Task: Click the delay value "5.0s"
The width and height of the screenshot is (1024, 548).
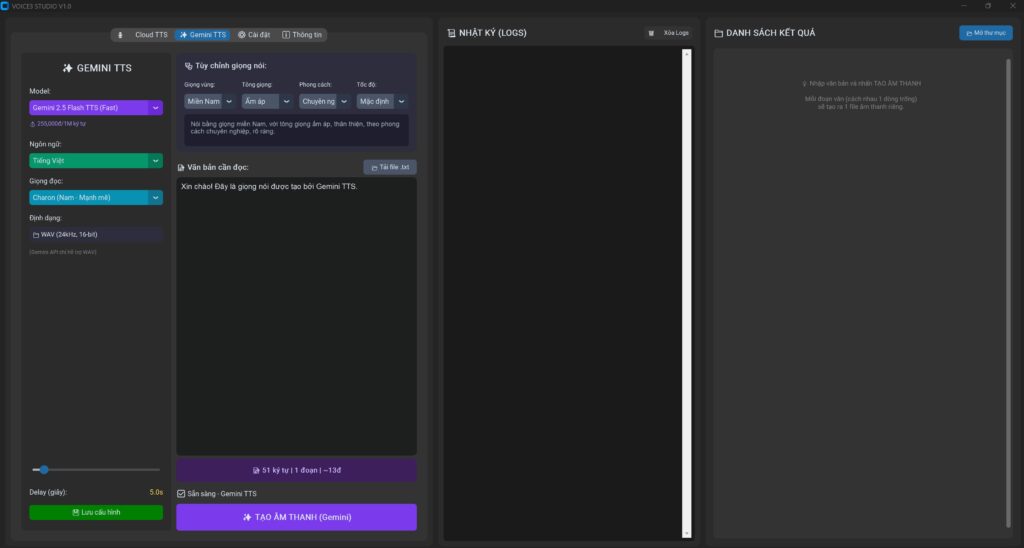Action: (156, 492)
